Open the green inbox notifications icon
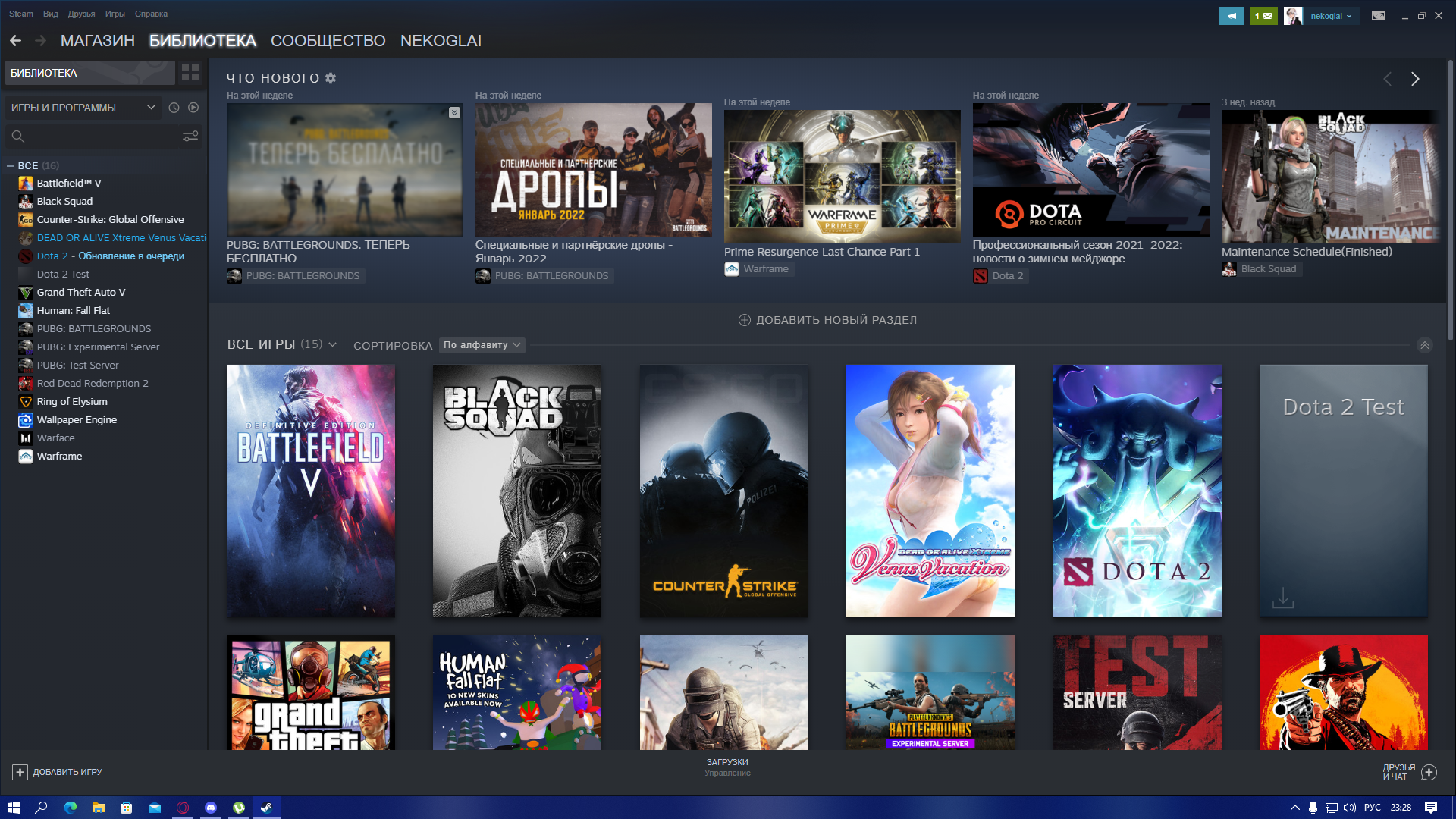This screenshot has width=1456, height=819. point(1263,16)
